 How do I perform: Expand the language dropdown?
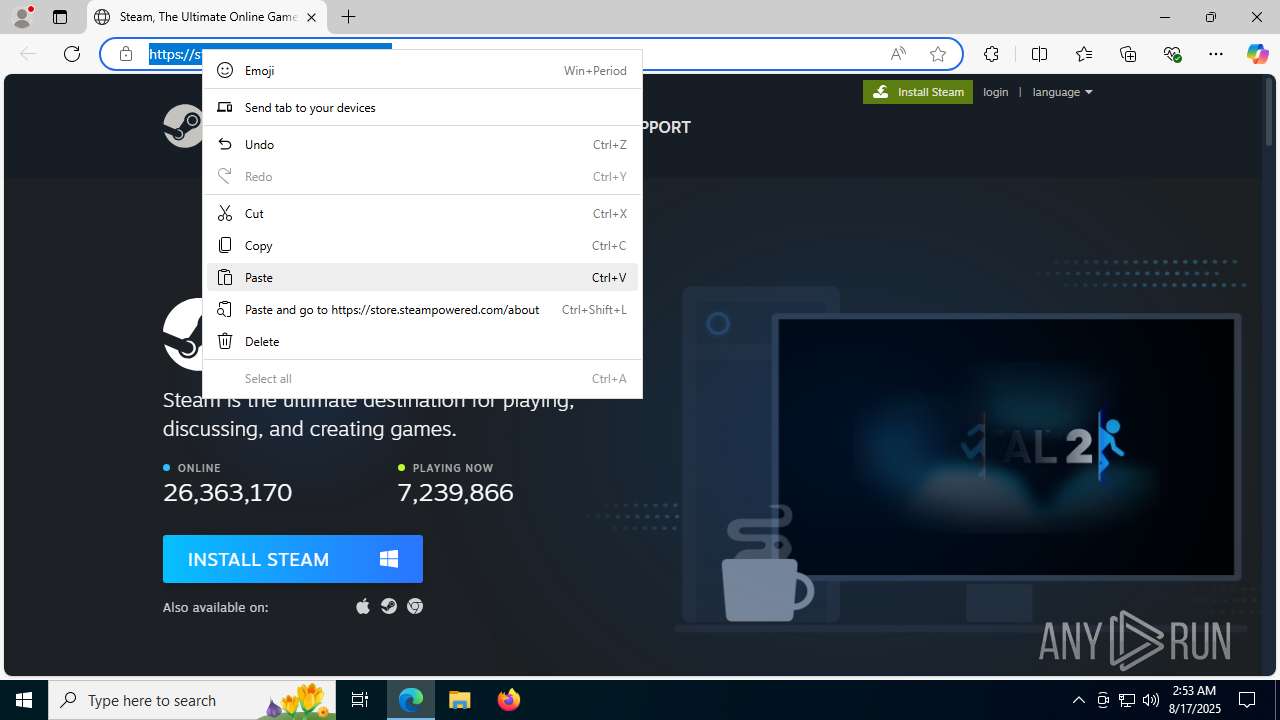[1062, 92]
